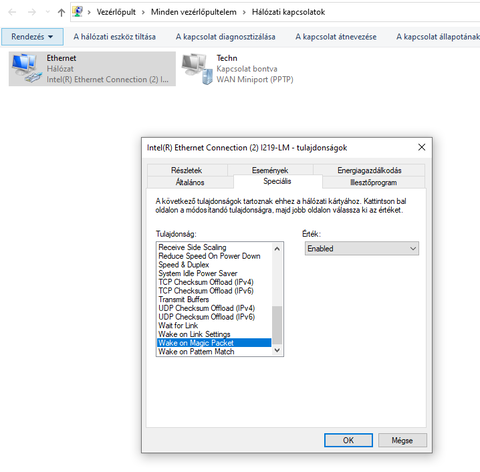Image resolution: width=480 pixels, height=472 pixels.
Task: Select the Ethernet network adapter icon
Action: (27, 69)
